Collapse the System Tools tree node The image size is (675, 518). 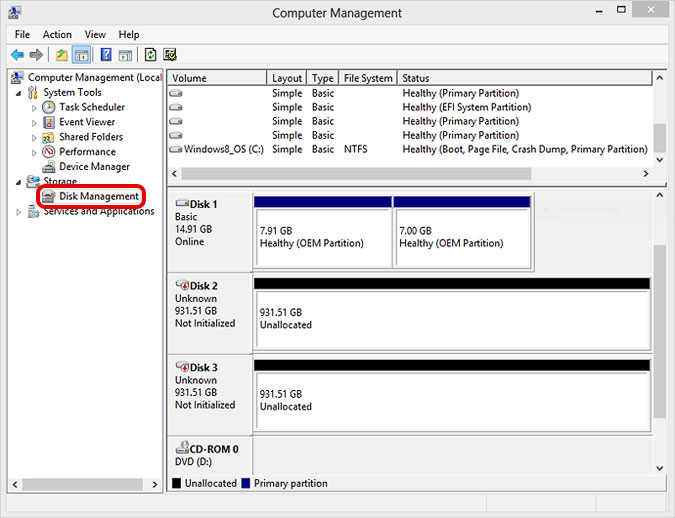click(x=19, y=92)
